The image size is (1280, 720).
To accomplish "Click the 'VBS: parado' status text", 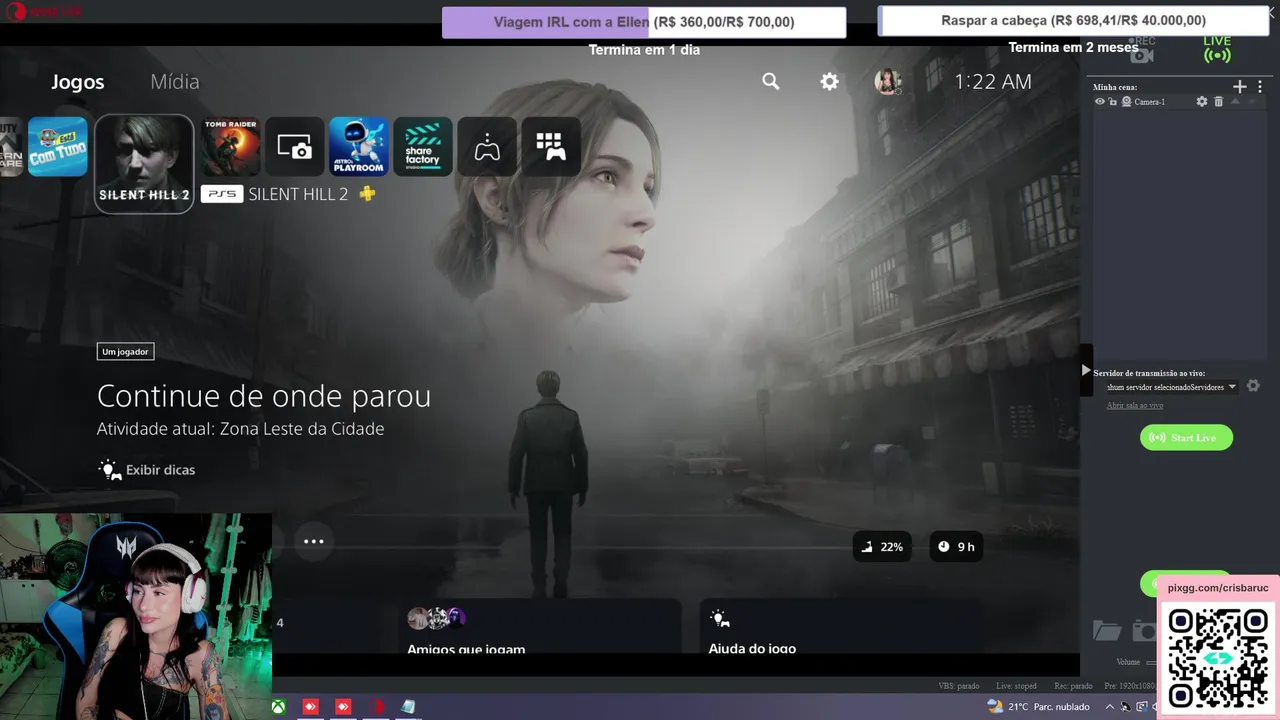I will (959, 686).
